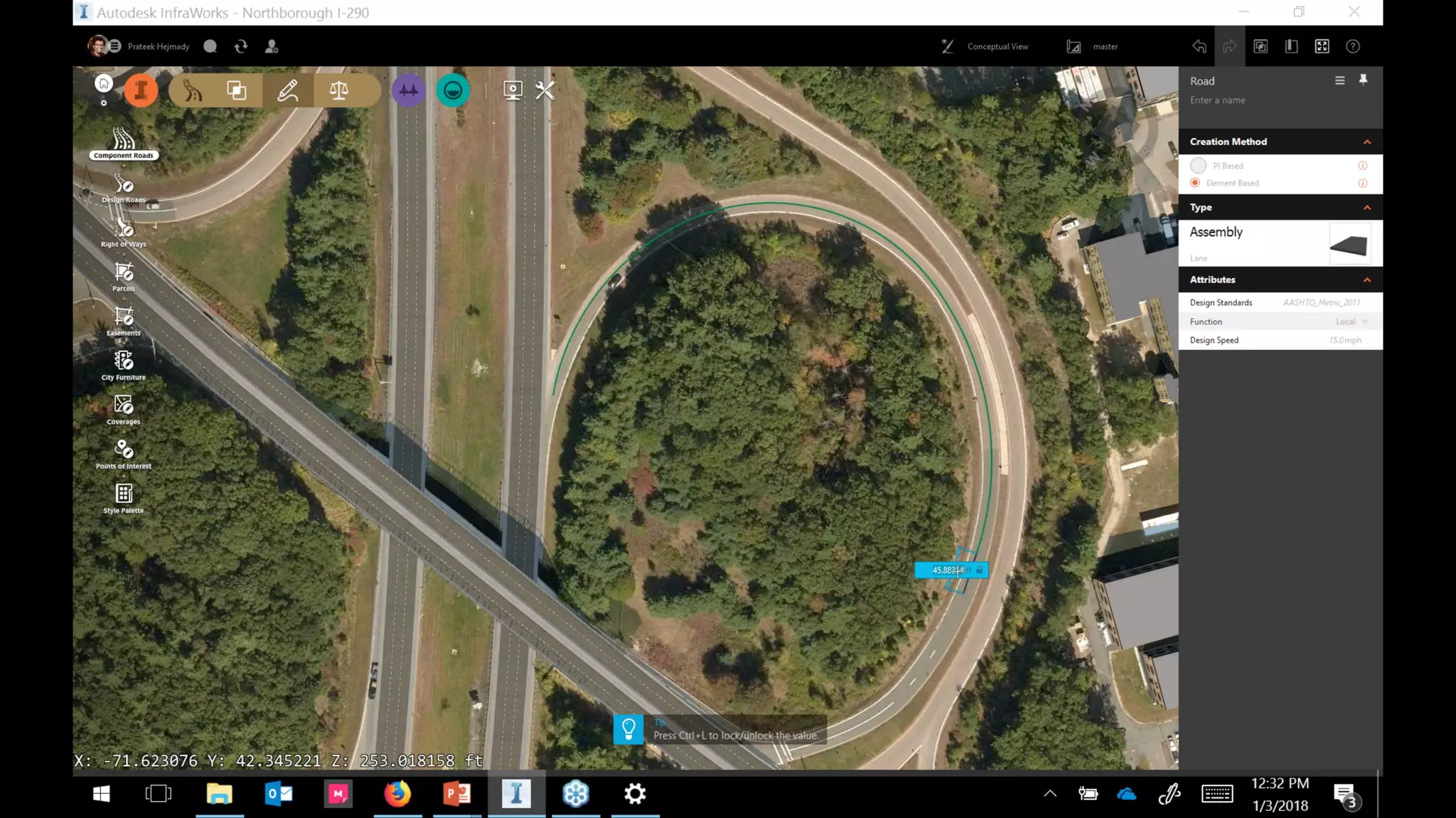Open File Explorer from the taskbar

[x=219, y=793]
